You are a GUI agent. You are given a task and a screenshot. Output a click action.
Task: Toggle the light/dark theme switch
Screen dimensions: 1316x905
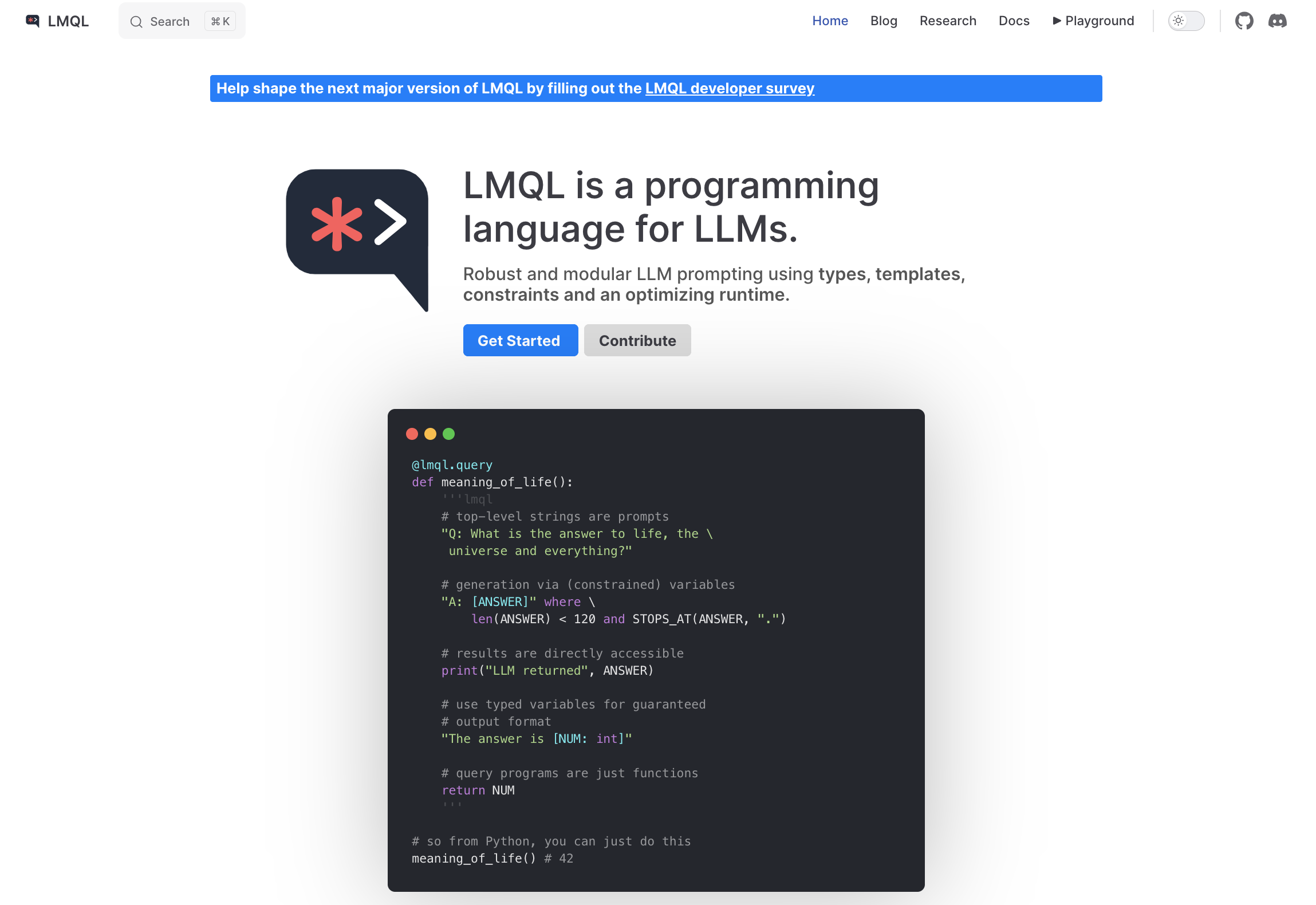[1186, 21]
